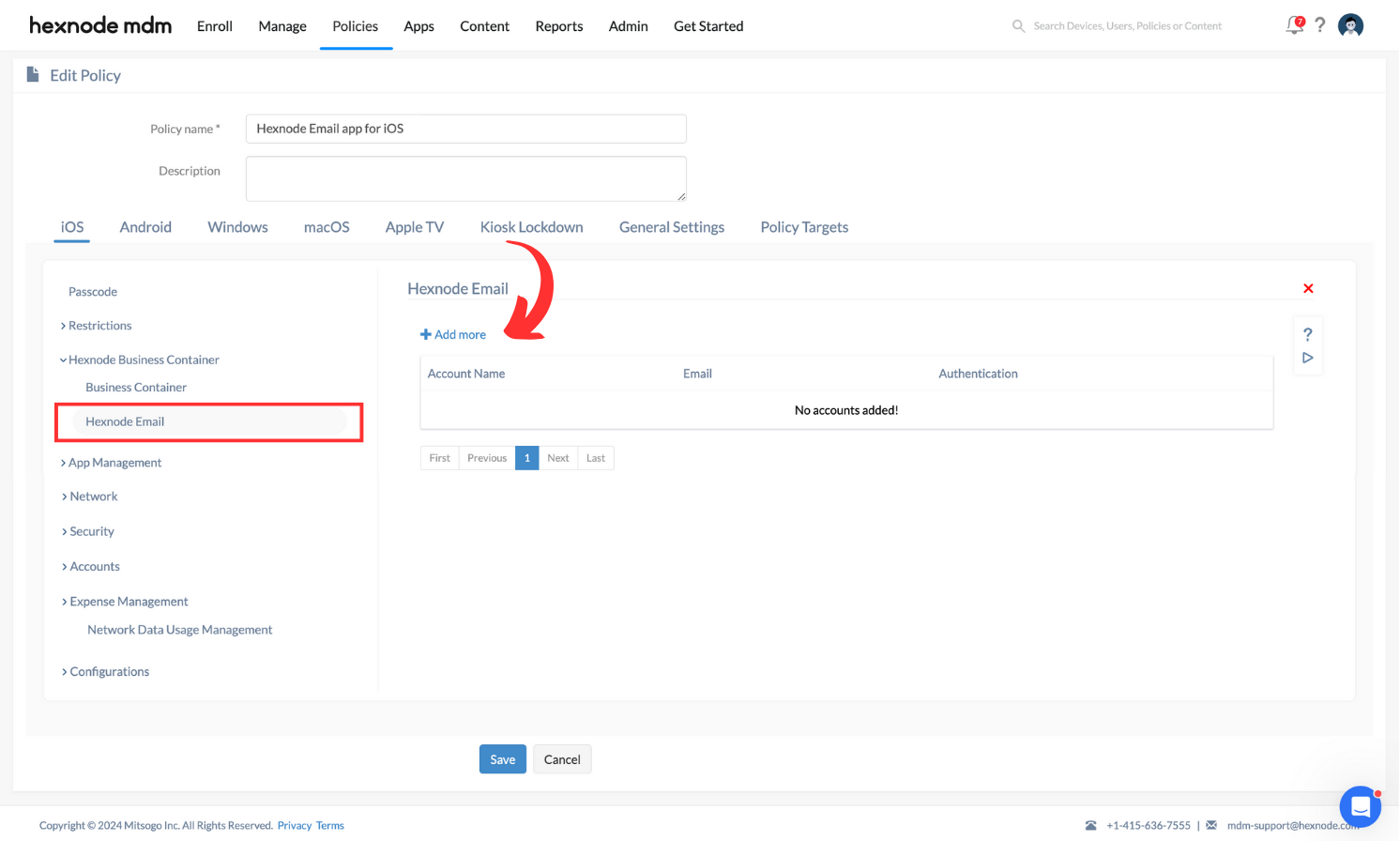Open Network Data Usage Management
The width and height of the screenshot is (1400, 841).
pyautogui.click(x=180, y=630)
